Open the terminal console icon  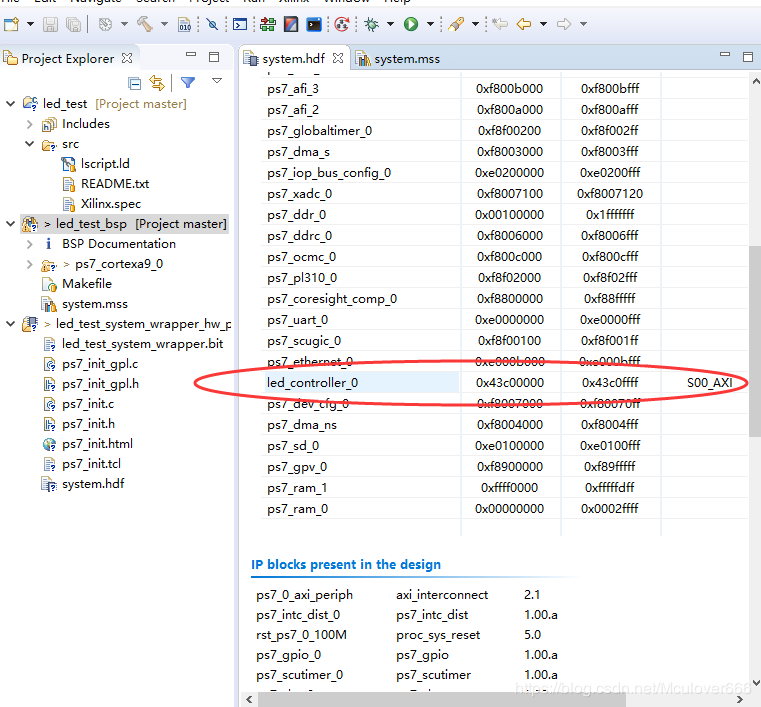click(x=314, y=23)
